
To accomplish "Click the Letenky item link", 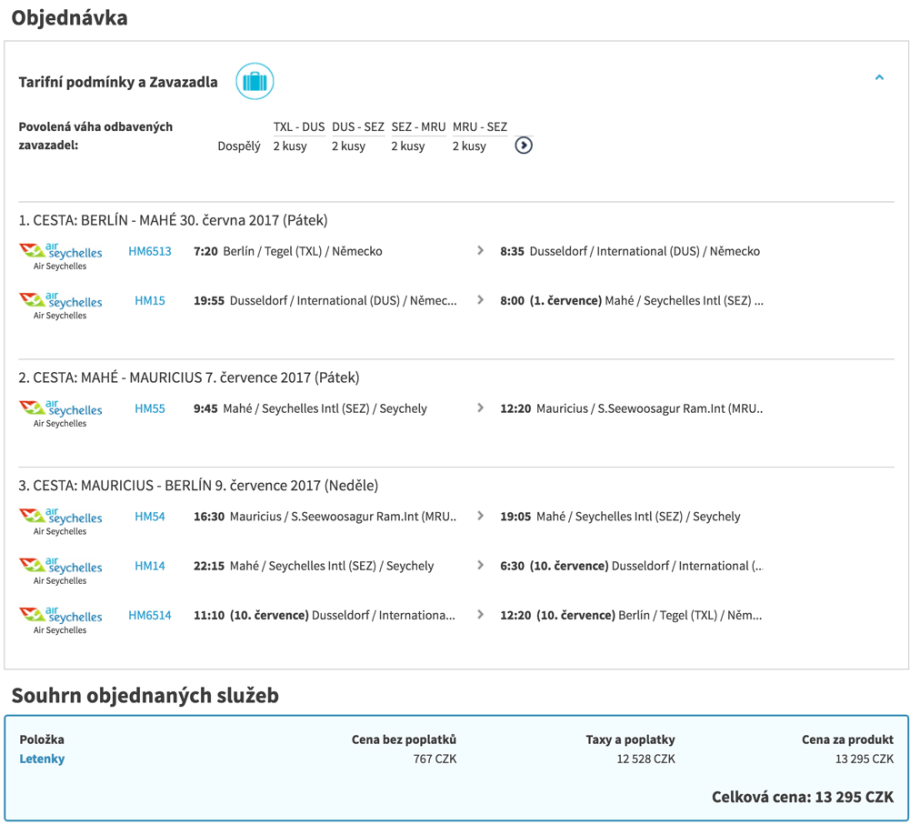I will coord(42,759).
